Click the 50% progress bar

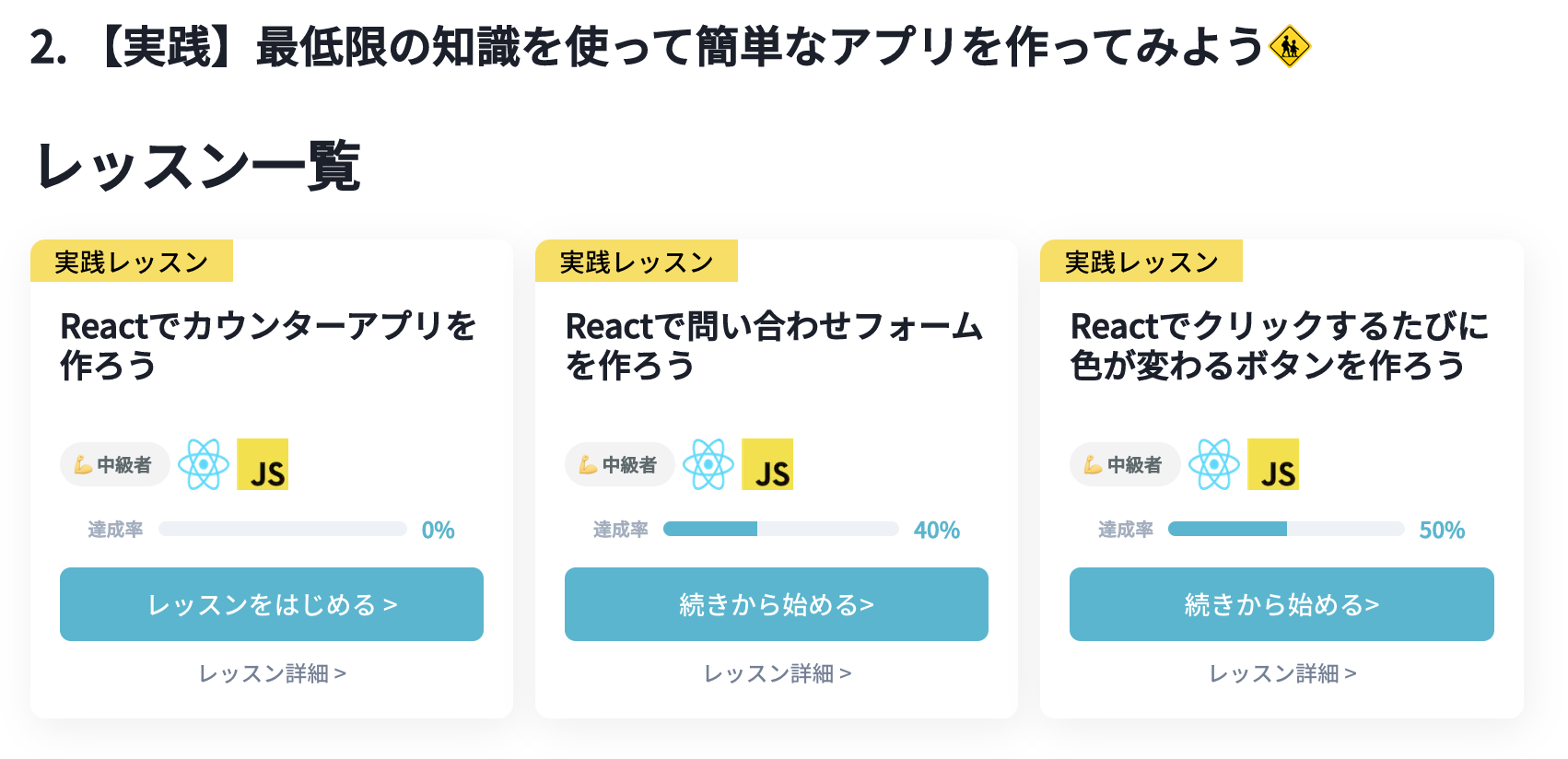click(1285, 529)
